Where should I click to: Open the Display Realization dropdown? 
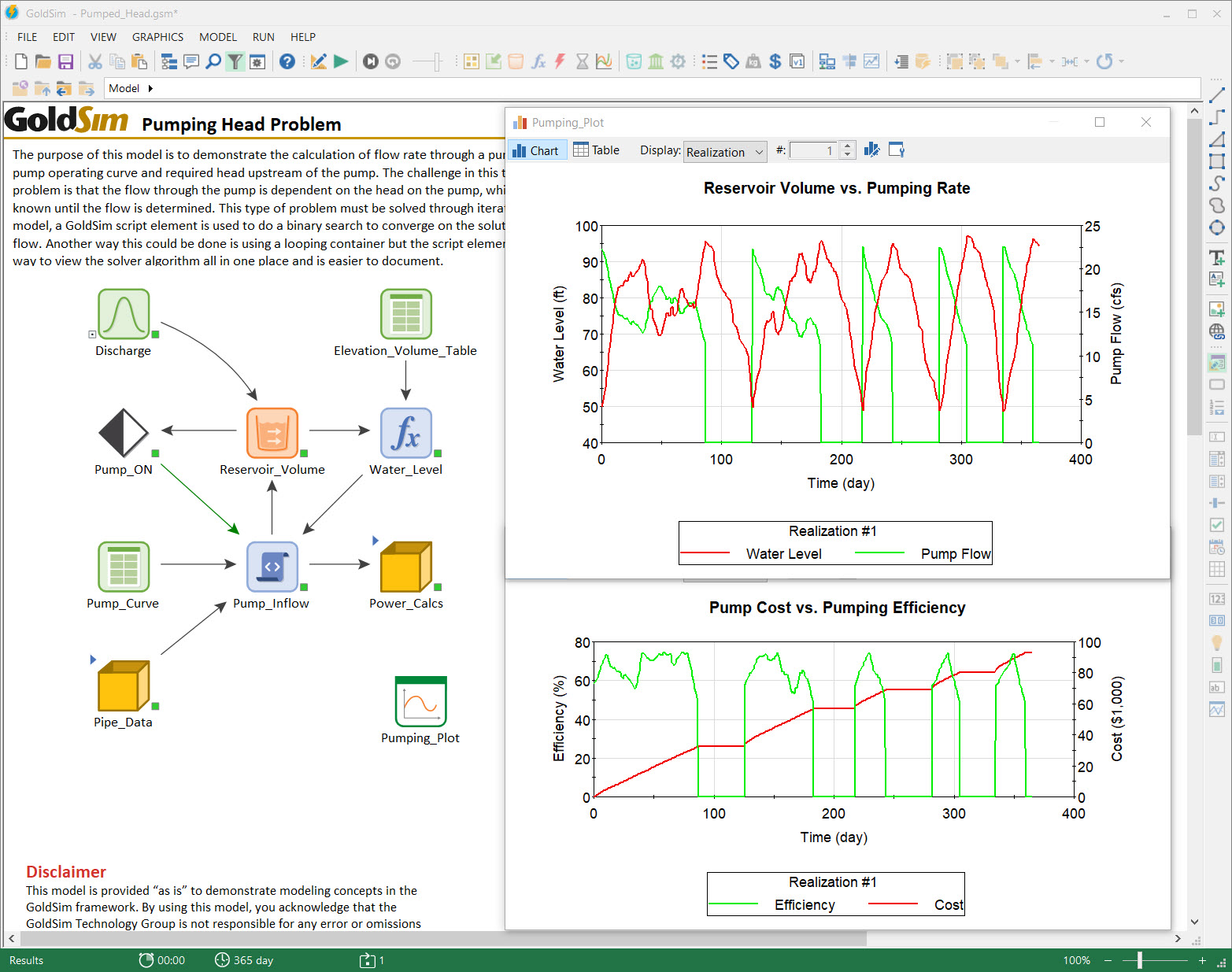coord(725,152)
